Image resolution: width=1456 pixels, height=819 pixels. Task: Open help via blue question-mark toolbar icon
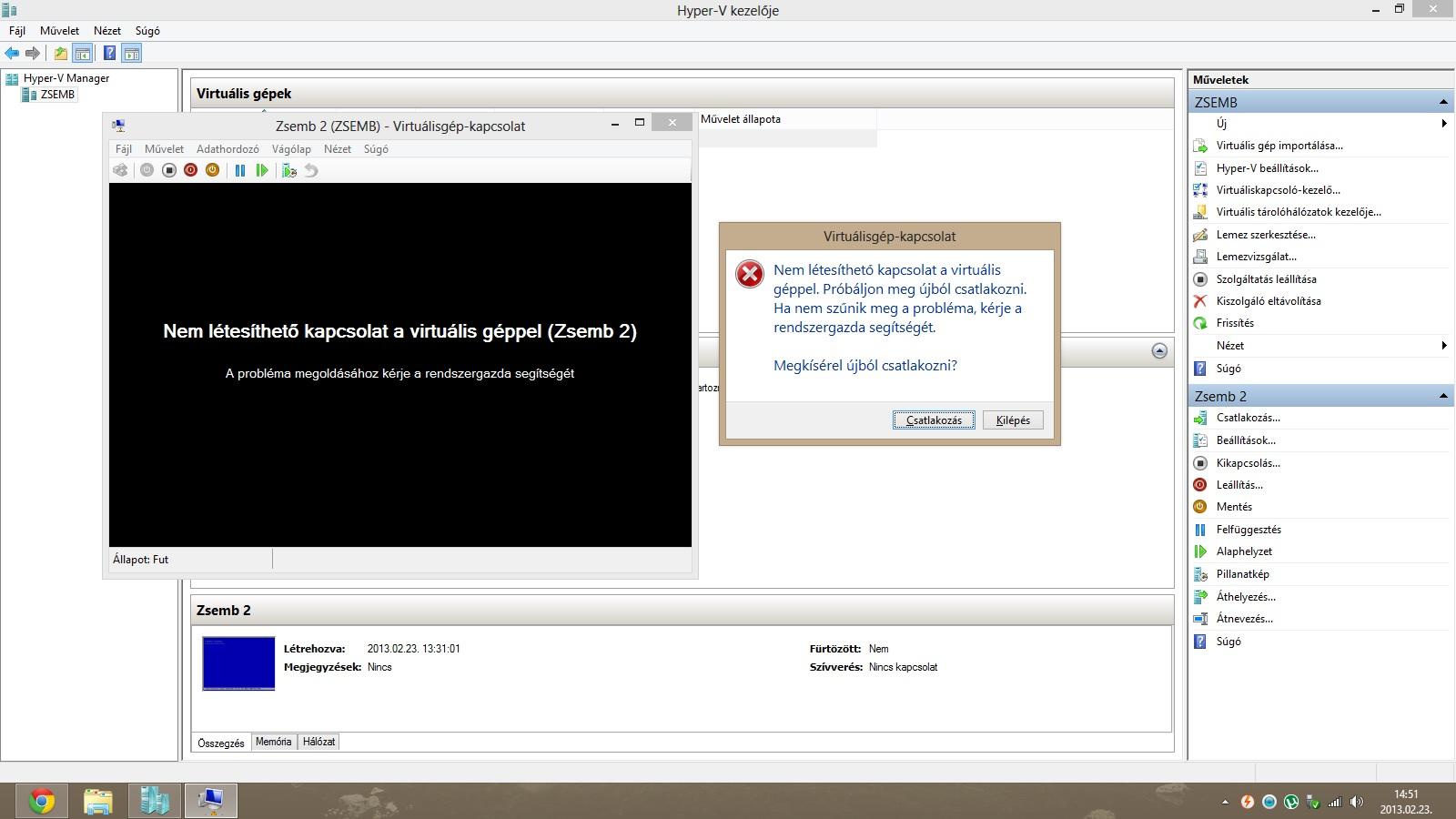point(109,53)
